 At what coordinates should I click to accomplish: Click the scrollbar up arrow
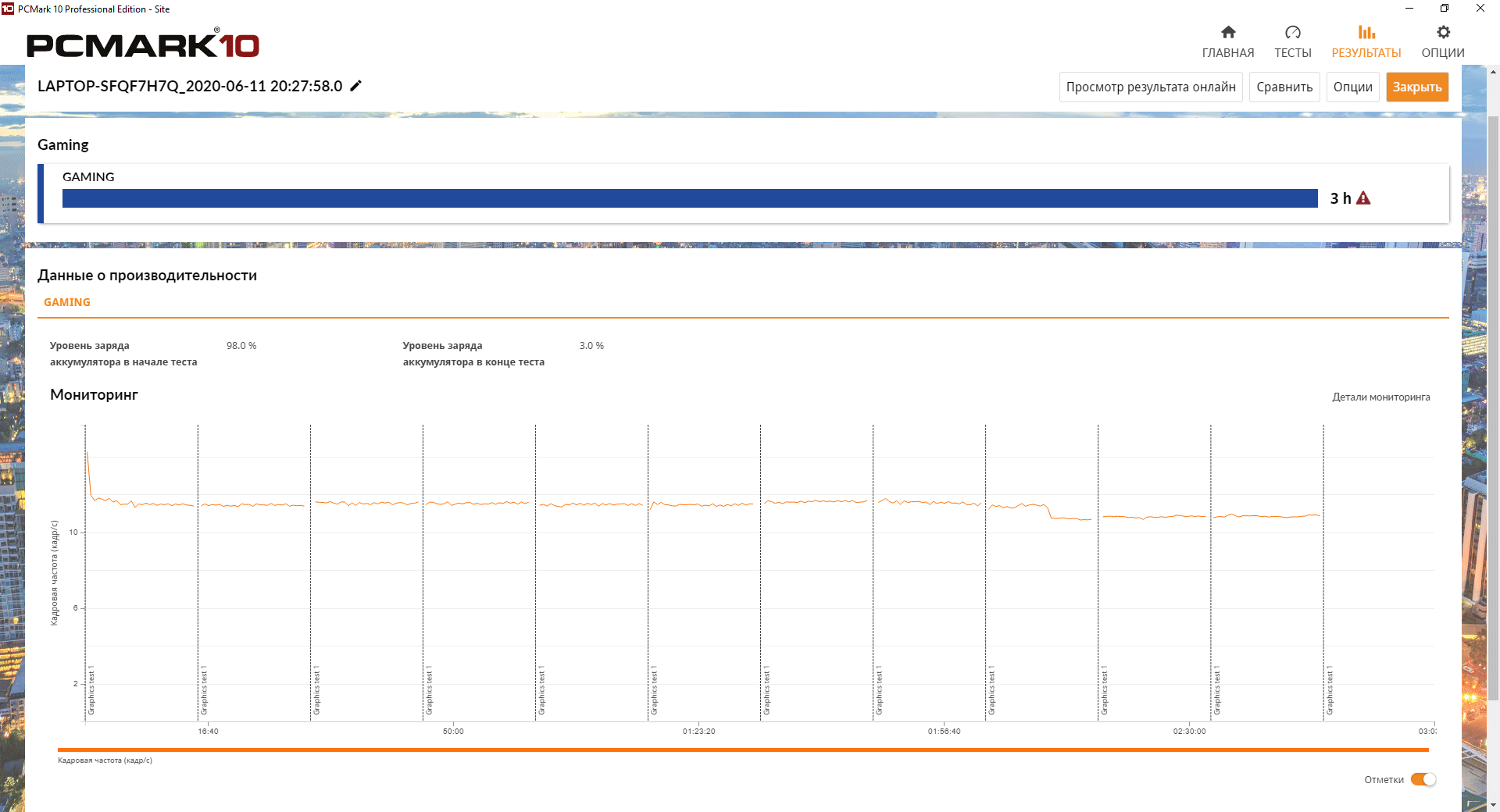tap(1493, 72)
